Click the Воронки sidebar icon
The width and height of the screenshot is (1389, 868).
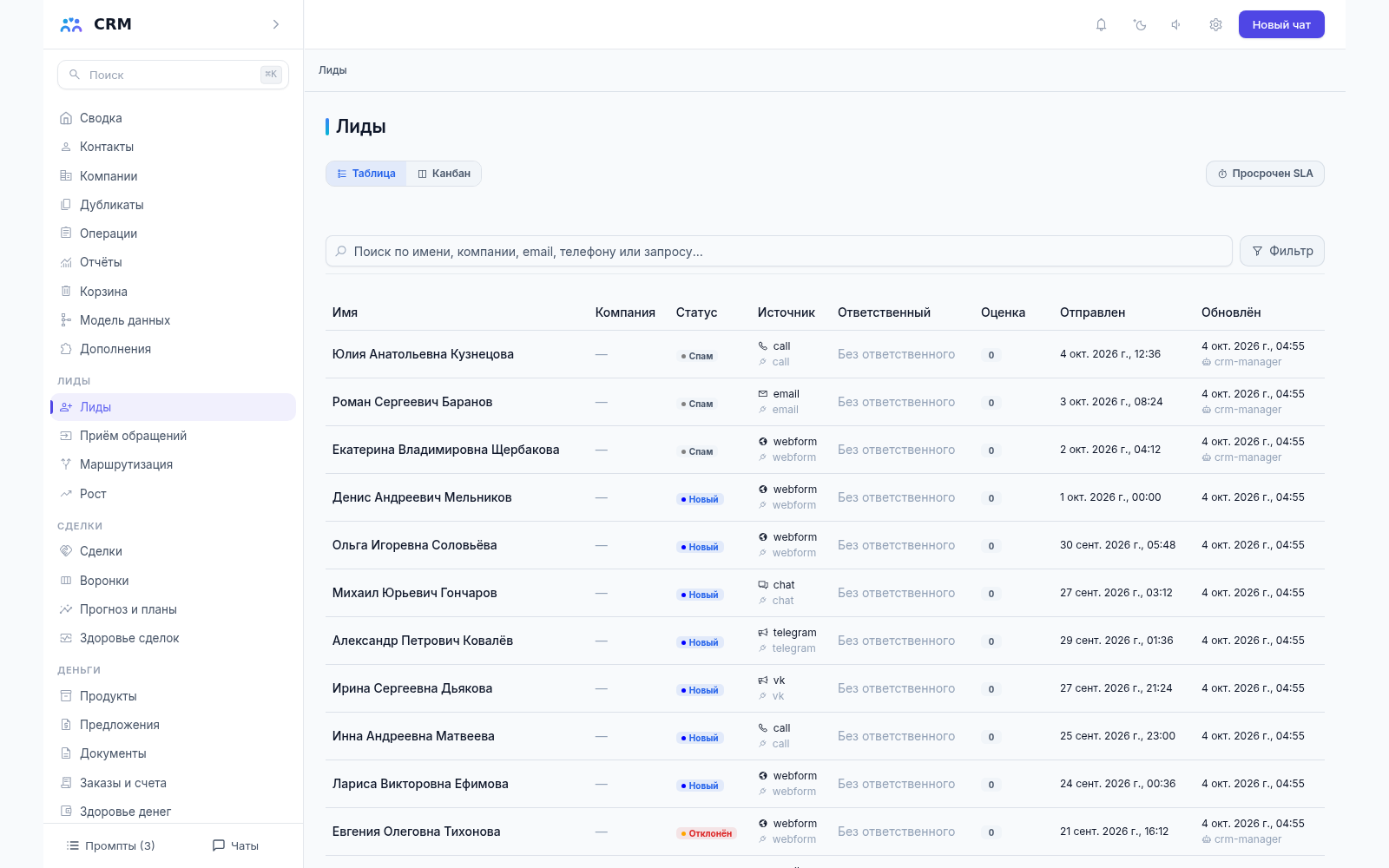[x=66, y=581]
